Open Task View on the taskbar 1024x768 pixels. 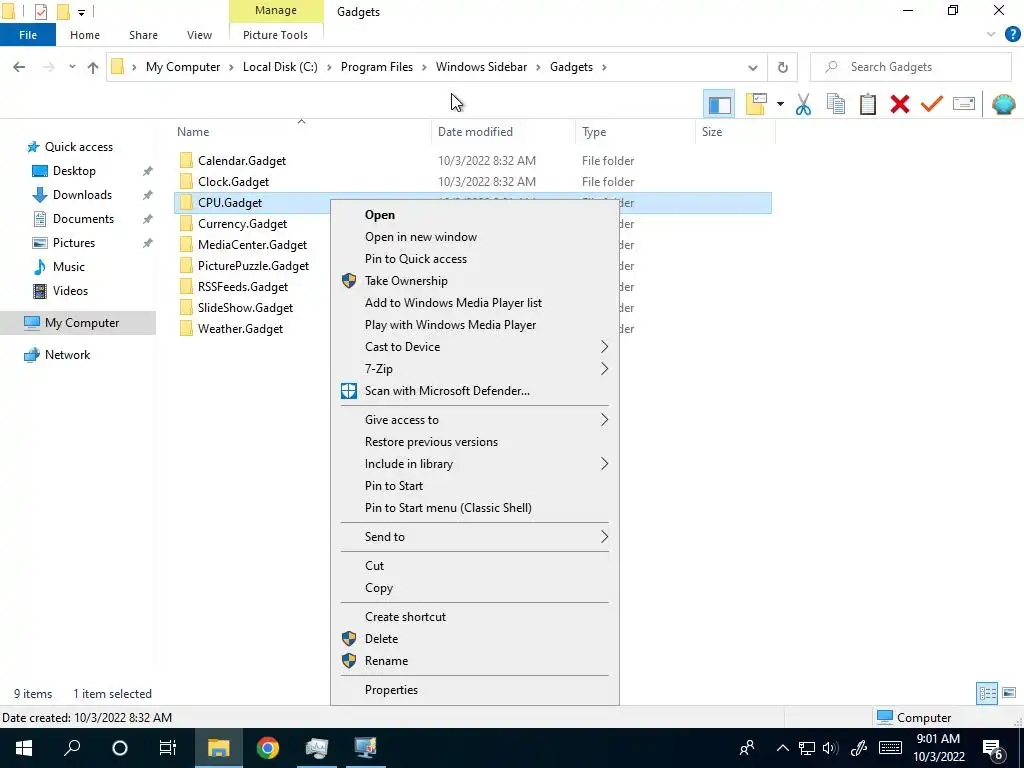tap(168, 748)
